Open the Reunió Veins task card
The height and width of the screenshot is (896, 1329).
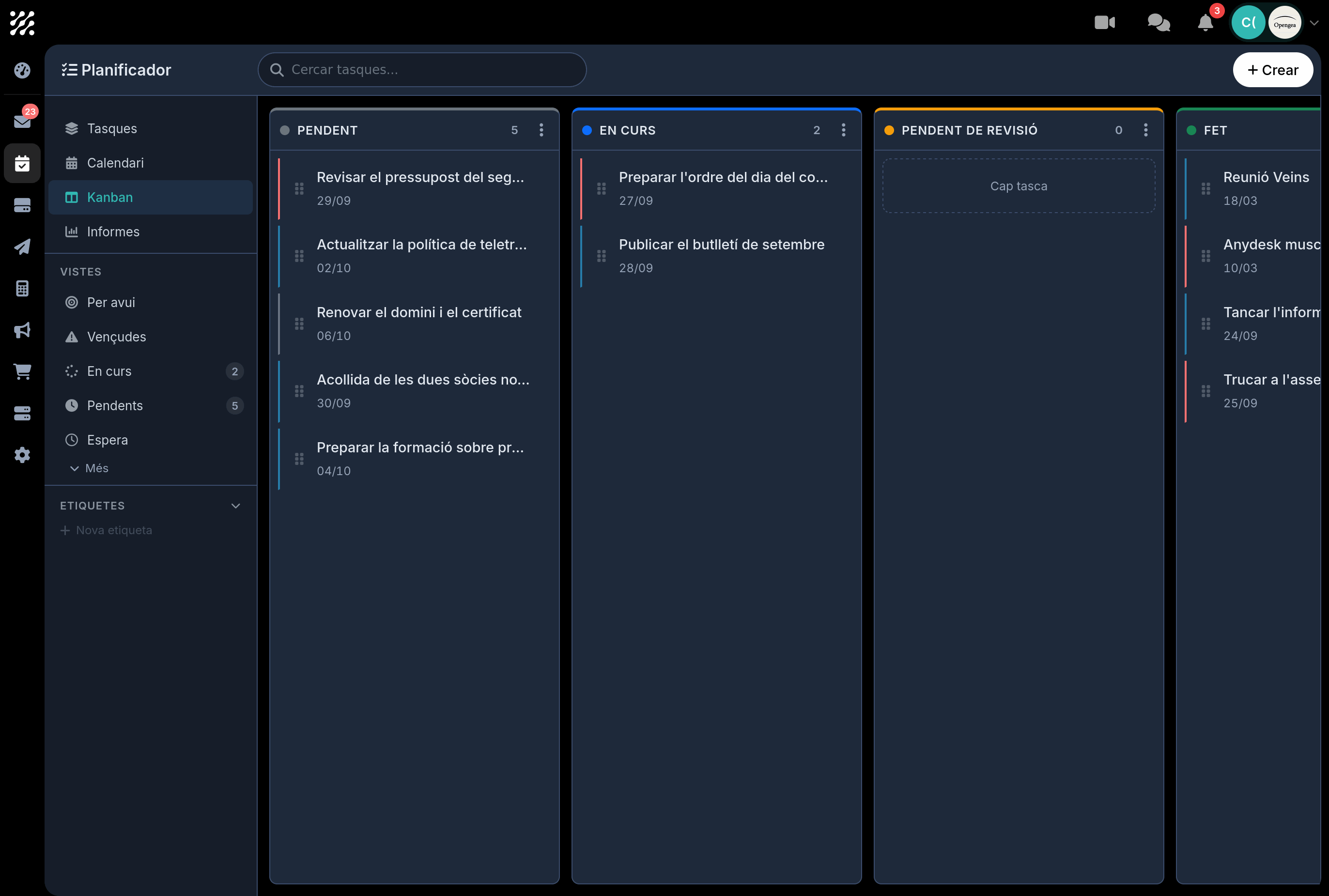click(1252, 188)
